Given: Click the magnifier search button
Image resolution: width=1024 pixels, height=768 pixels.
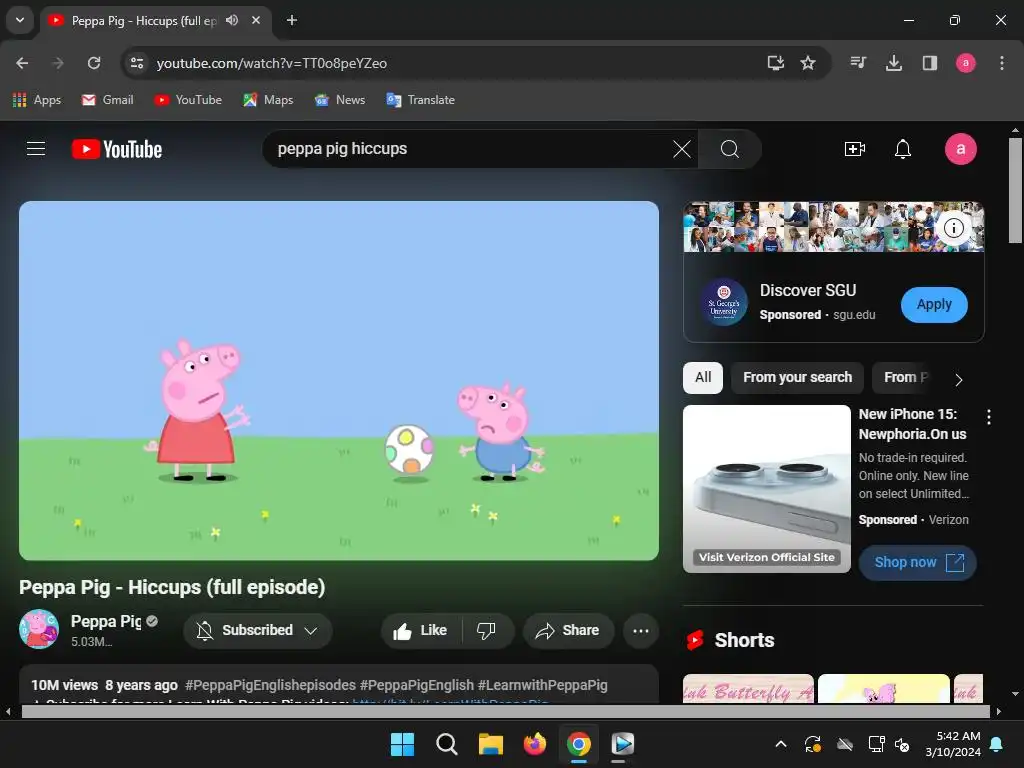Looking at the screenshot, I should click(729, 149).
